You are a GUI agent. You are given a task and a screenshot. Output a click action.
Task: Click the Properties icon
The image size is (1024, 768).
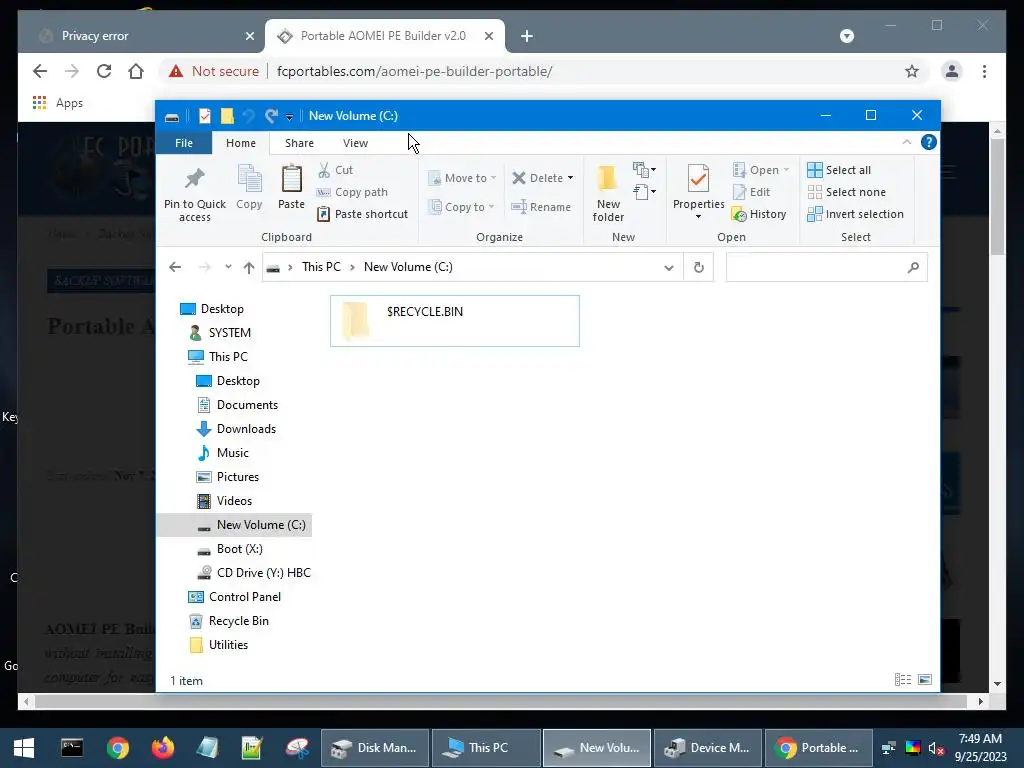(x=698, y=180)
